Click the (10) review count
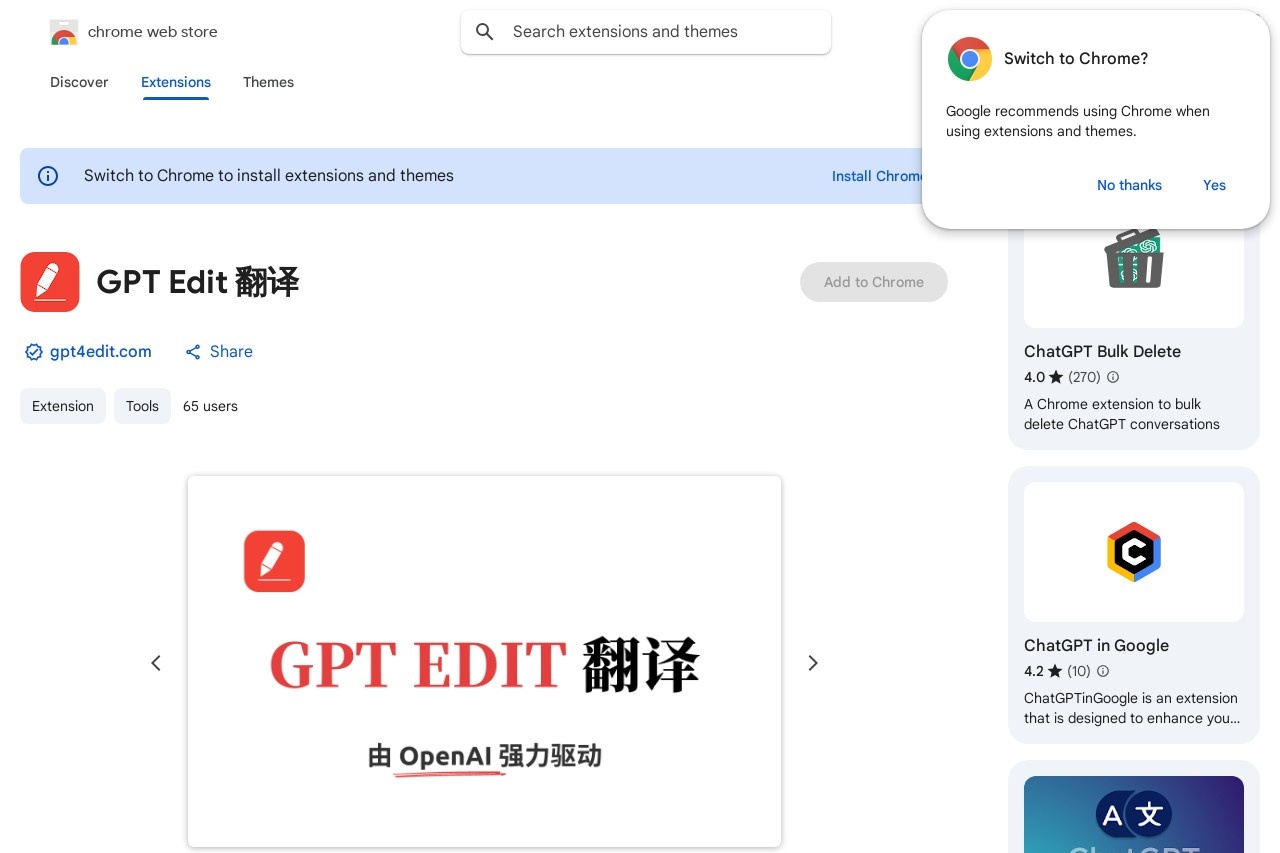The image size is (1280, 853). click(x=1079, y=671)
